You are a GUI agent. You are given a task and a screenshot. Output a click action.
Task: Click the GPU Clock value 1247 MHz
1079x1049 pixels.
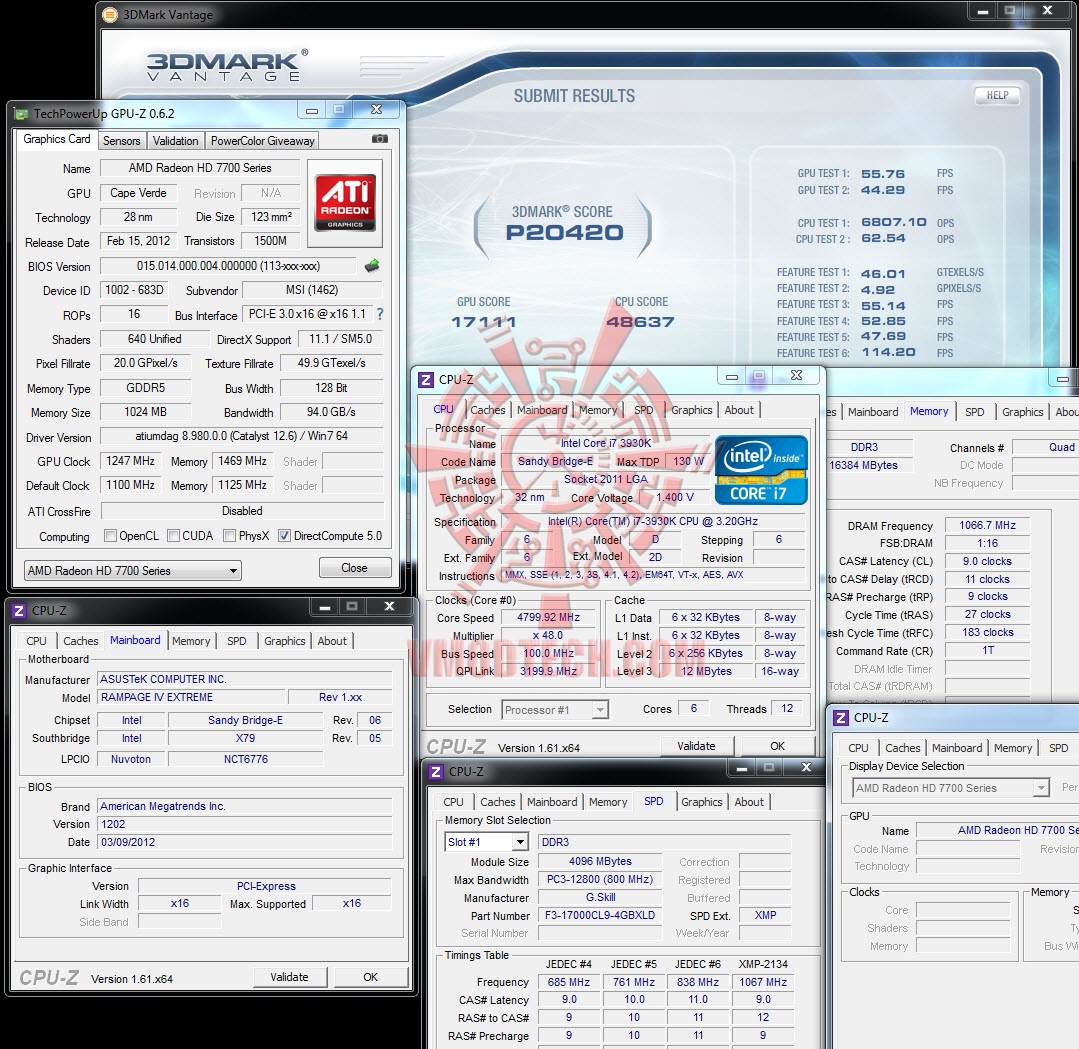(x=130, y=461)
